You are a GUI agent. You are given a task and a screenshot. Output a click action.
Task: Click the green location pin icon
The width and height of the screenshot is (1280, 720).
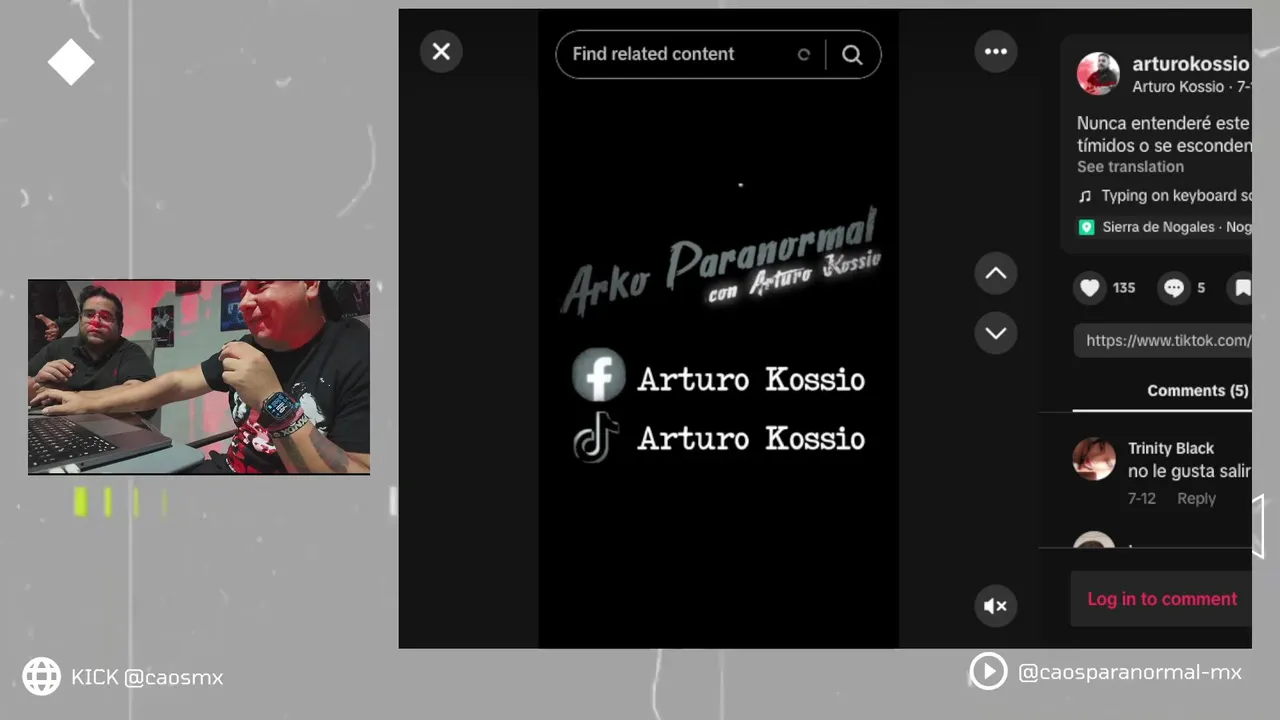[1087, 227]
